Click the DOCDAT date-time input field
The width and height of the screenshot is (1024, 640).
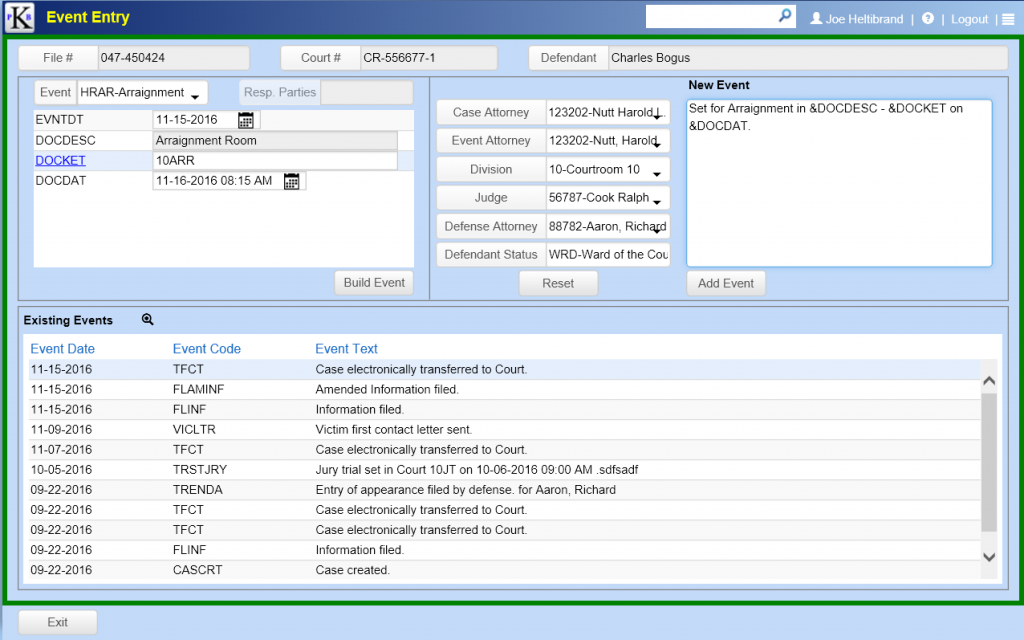point(217,181)
